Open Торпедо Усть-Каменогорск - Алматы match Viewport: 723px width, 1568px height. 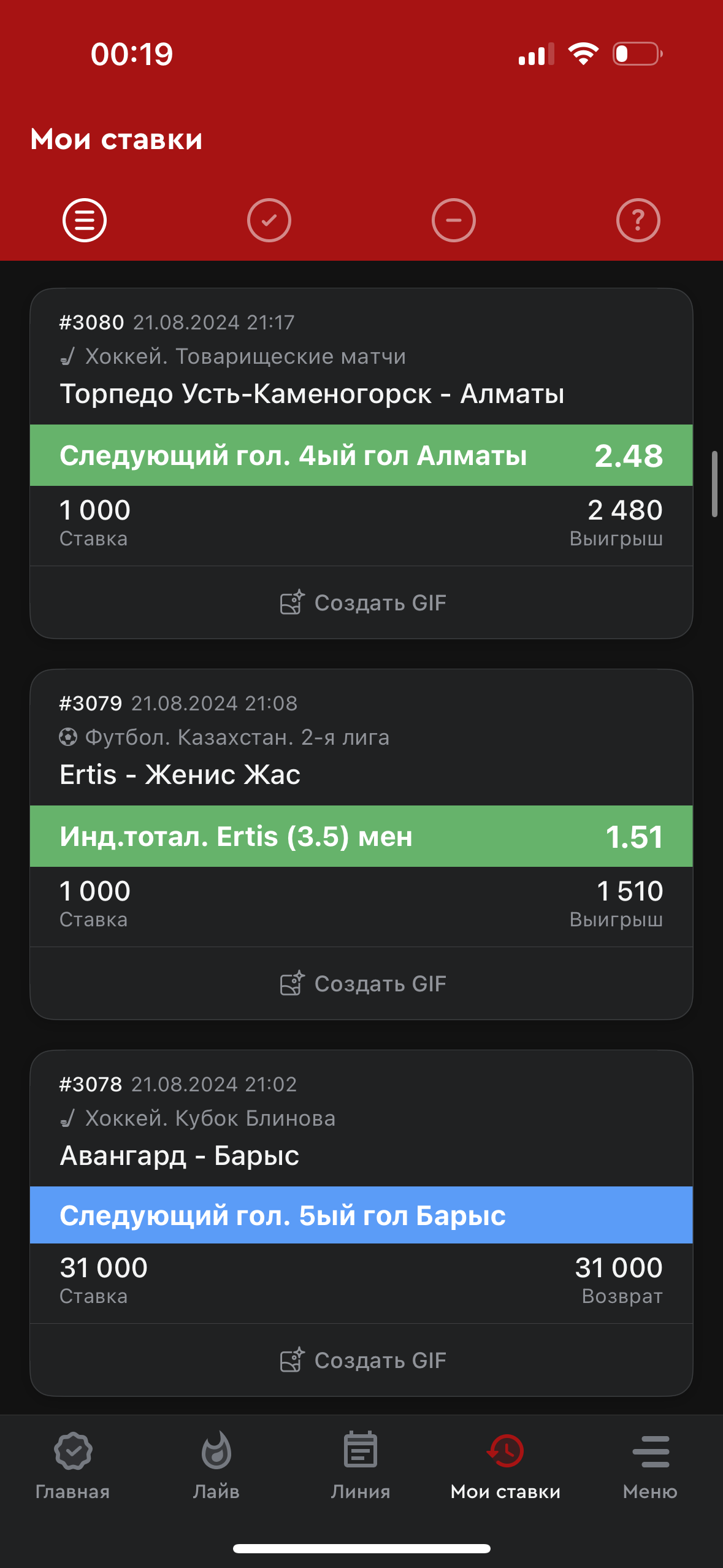[x=312, y=394]
